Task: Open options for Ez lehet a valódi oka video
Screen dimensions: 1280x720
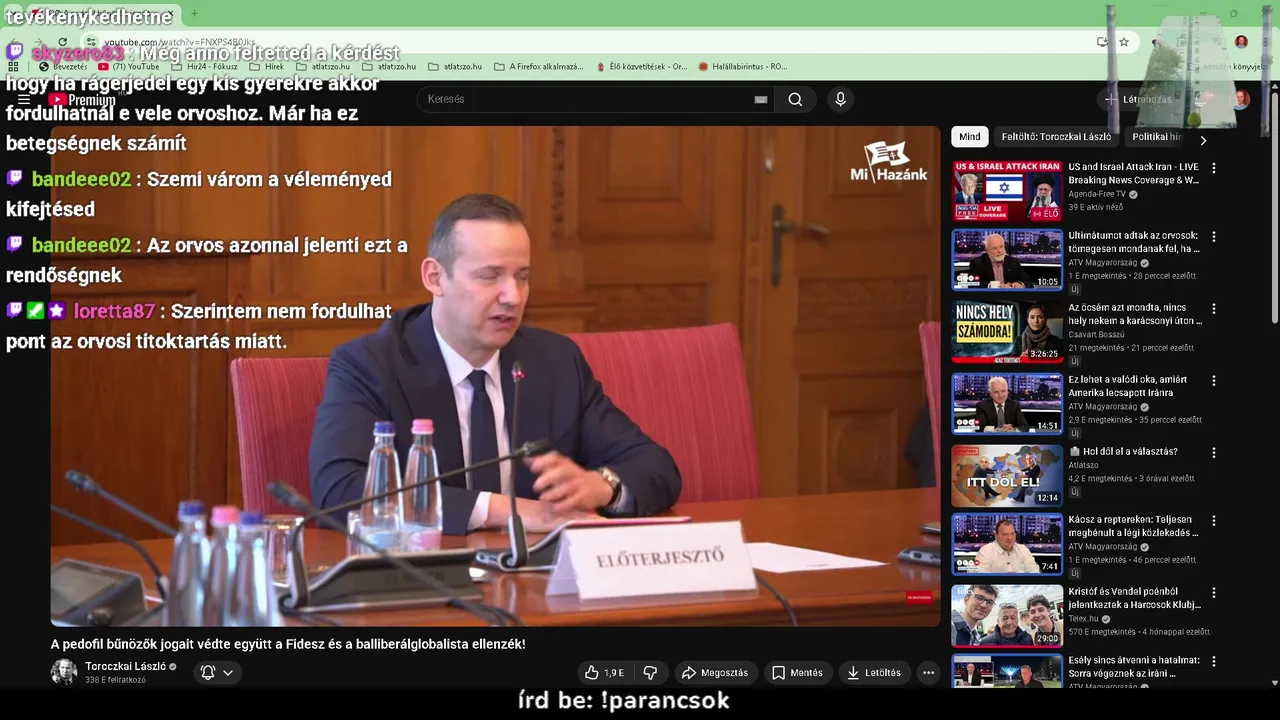Action: 1214,381
